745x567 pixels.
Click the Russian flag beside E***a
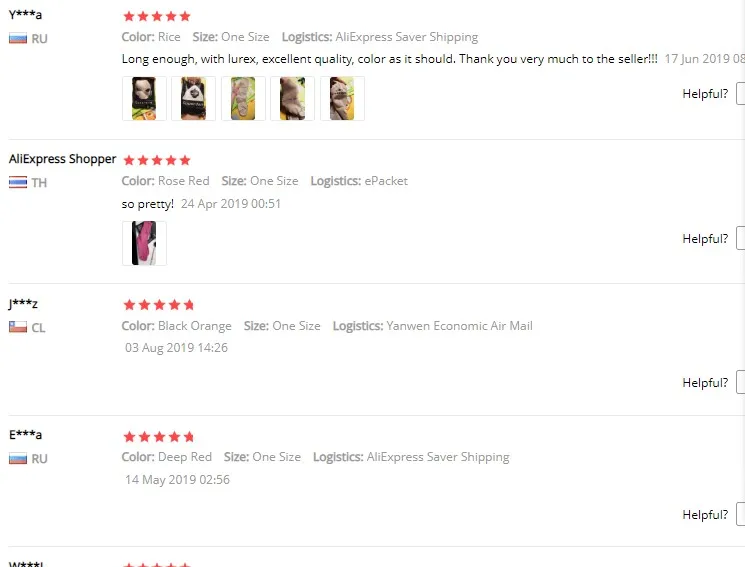click(x=18, y=459)
